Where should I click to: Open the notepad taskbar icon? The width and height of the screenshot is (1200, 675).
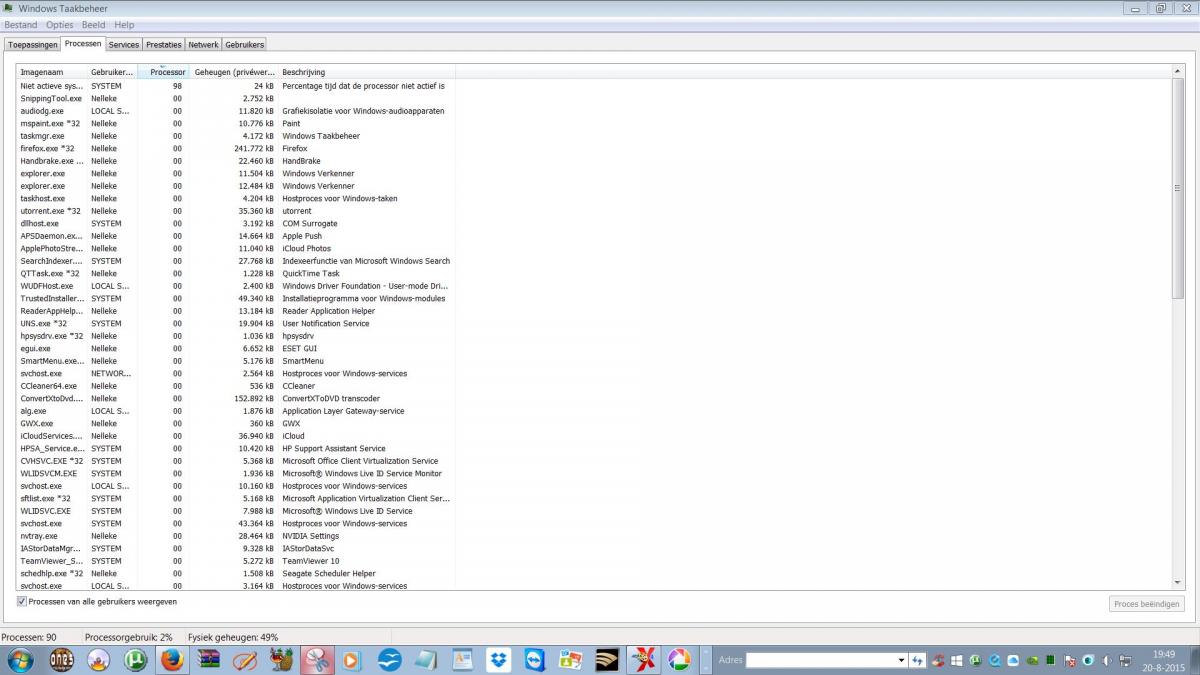pos(425,660)
